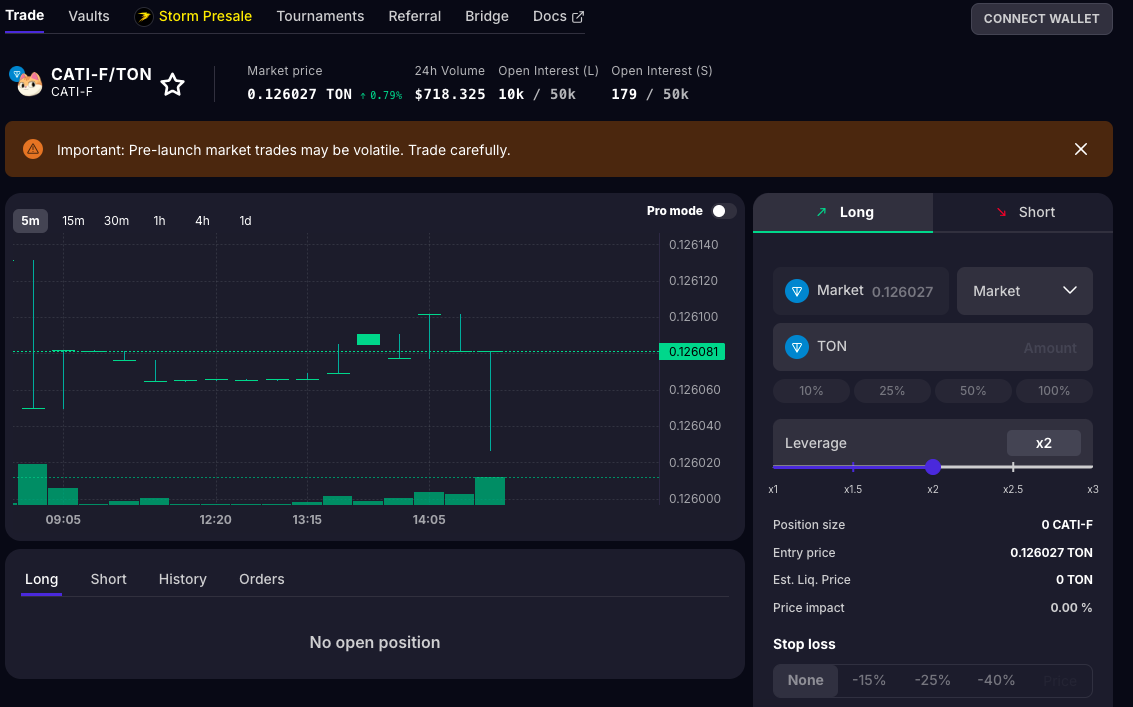This screenshot has width=1133, height=707.
Task: Navigate to Tournaments
Action: (x=320, y=17)
